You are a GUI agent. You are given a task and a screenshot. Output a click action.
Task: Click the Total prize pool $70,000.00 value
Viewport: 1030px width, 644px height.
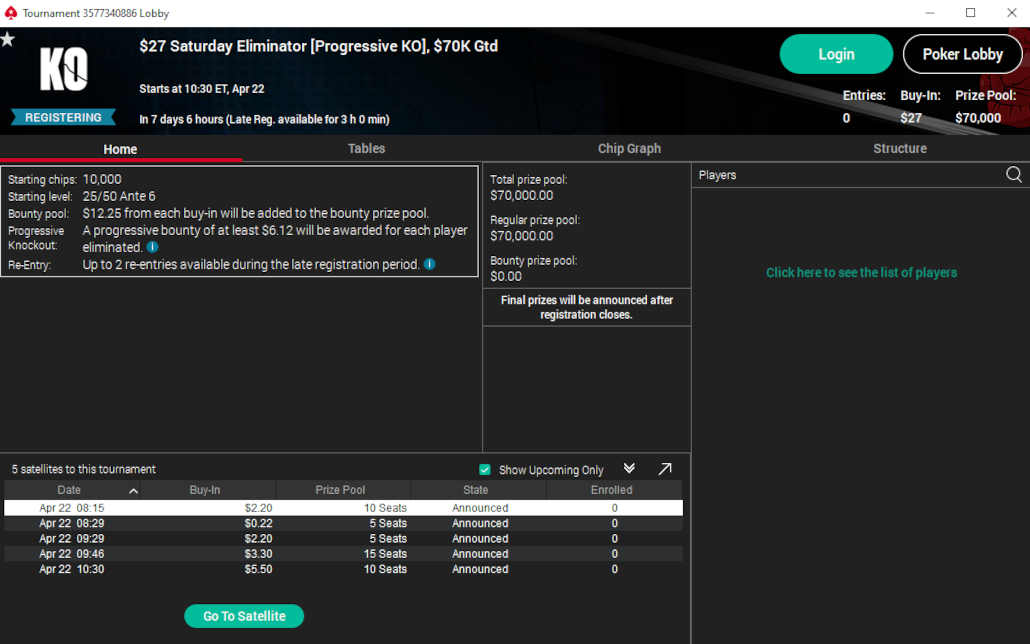tap(522, 195)
